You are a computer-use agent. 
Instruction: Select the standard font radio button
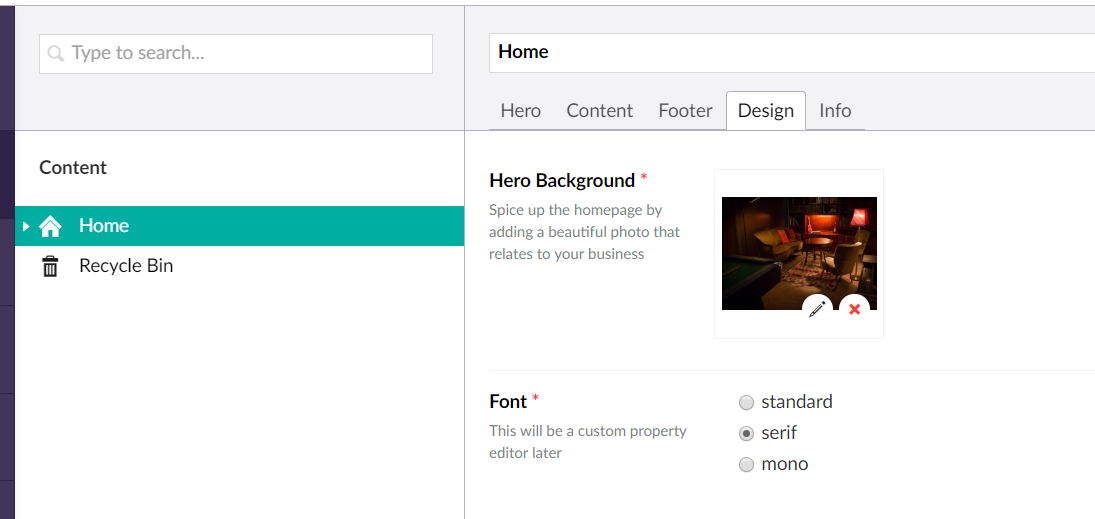(x=746, y=403)
